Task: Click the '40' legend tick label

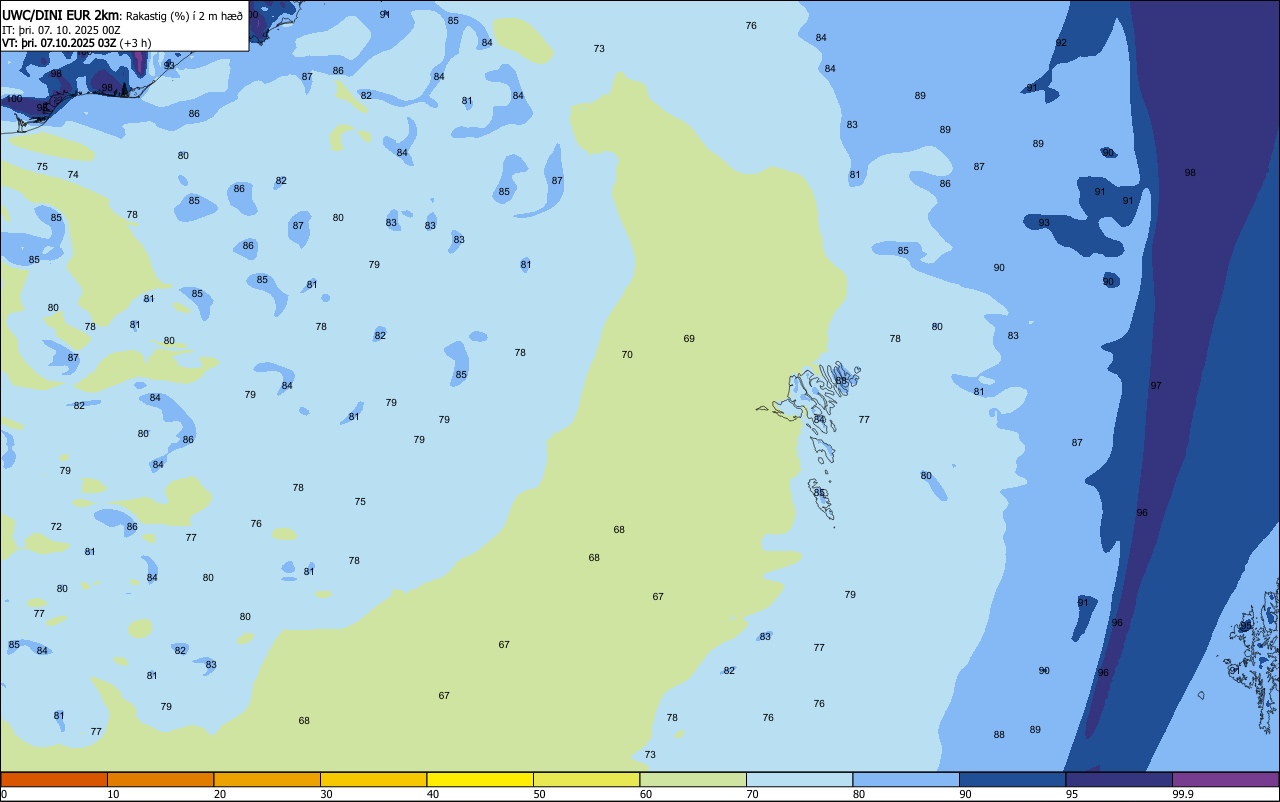Action: click(433, 794)
